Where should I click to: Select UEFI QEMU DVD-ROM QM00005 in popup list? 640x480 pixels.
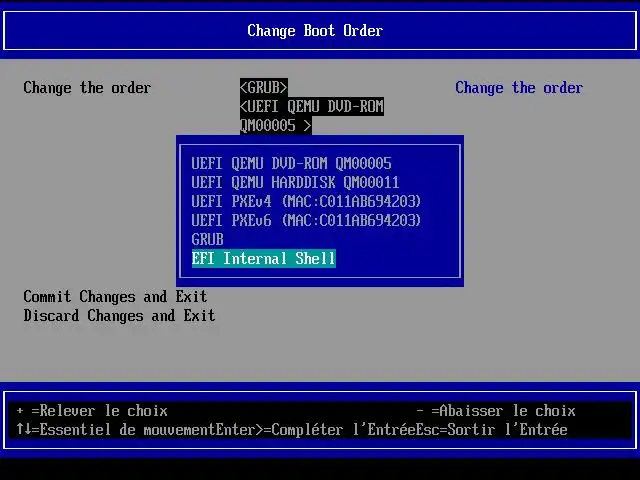tap(291, 164)
